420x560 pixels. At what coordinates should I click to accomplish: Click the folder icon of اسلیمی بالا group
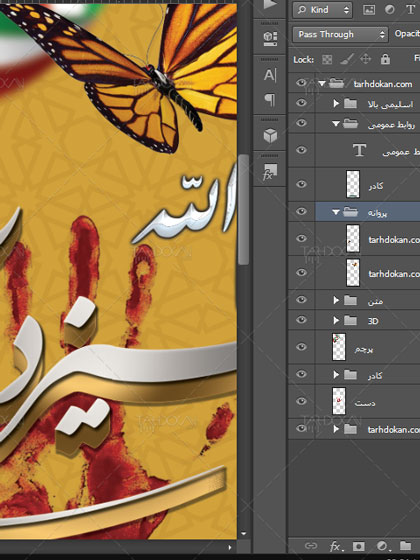point(350,104)
